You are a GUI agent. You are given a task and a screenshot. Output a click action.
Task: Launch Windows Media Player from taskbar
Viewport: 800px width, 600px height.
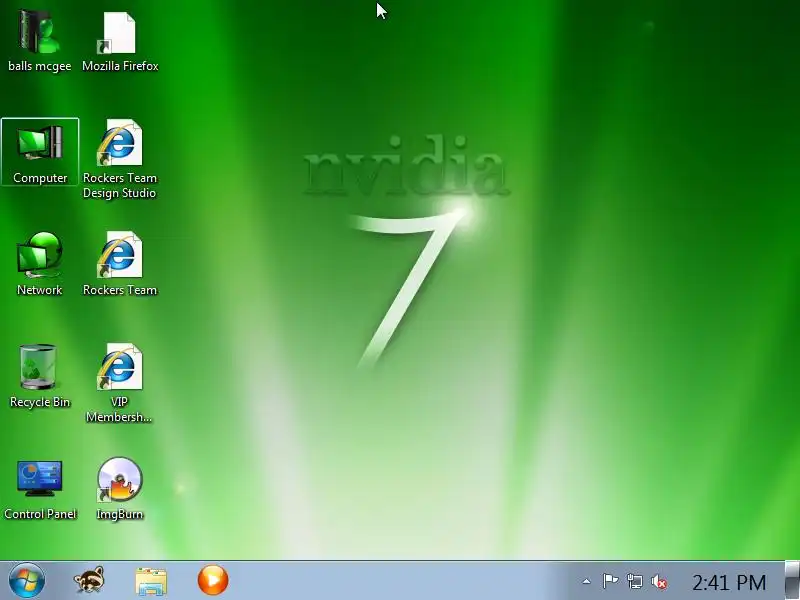click(x=213, y=580)
